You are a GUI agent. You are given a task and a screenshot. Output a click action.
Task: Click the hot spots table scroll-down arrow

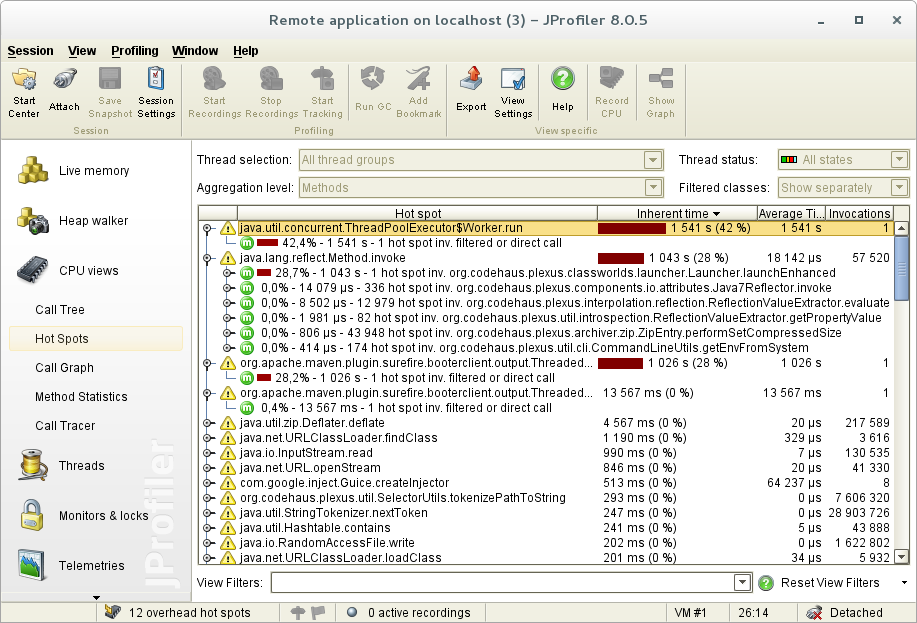902,557
